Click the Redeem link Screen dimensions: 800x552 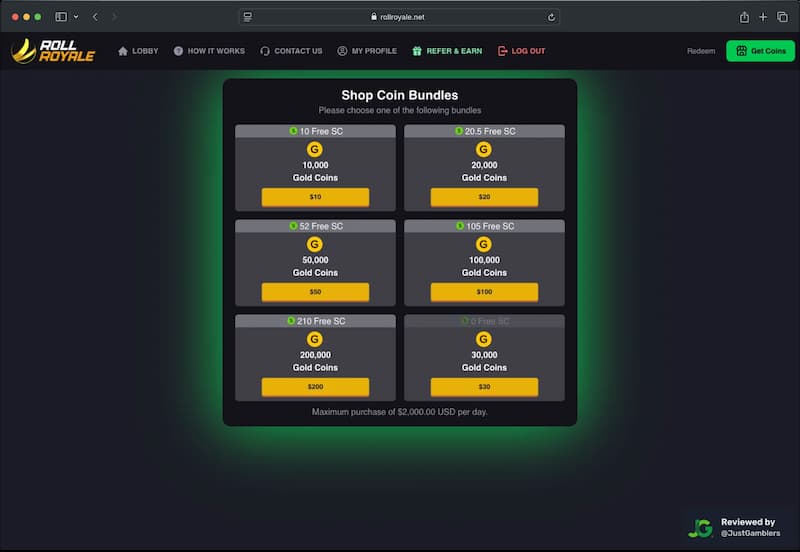[701, 51]
